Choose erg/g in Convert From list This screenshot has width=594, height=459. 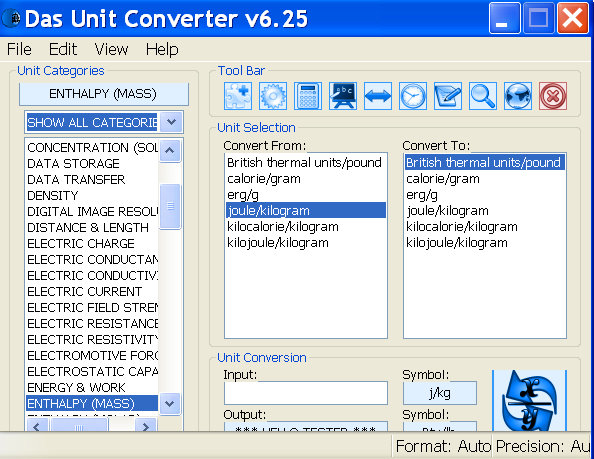[x=306, y=195]
